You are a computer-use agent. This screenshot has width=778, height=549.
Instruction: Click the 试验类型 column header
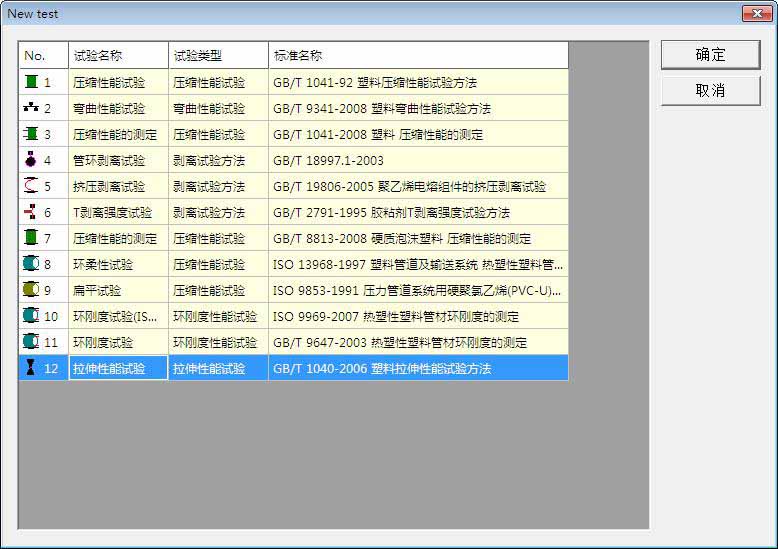coord(218,56)
